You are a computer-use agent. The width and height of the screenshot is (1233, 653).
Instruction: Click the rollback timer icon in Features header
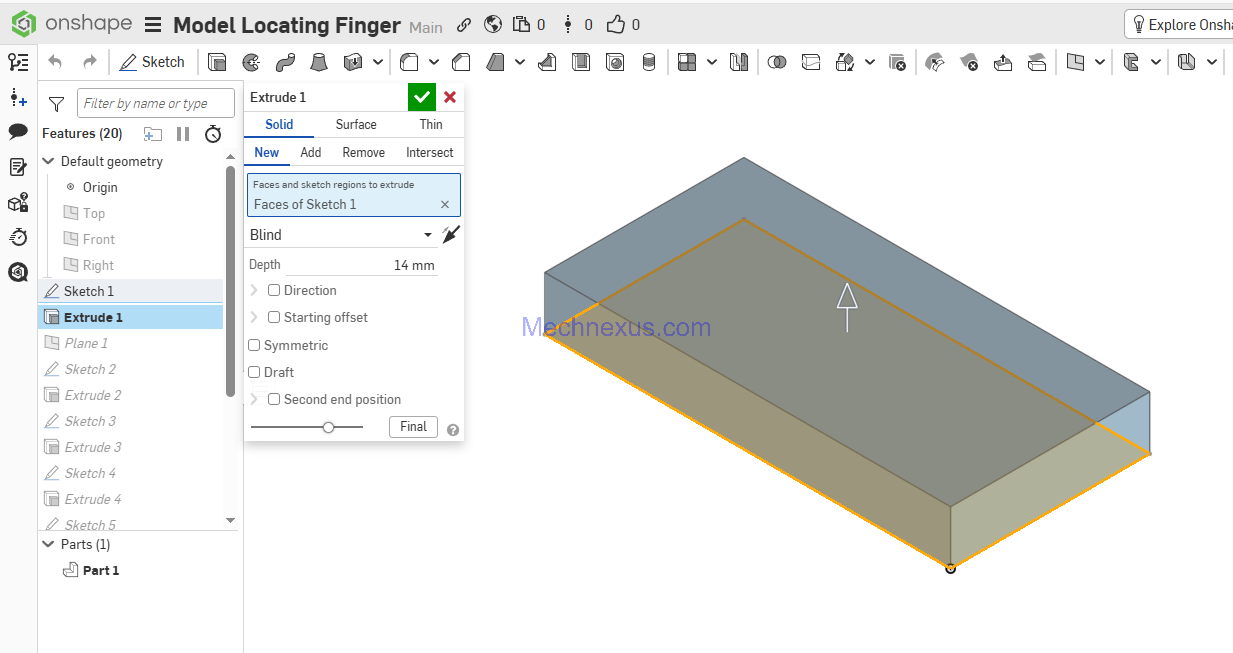point(213,133)
